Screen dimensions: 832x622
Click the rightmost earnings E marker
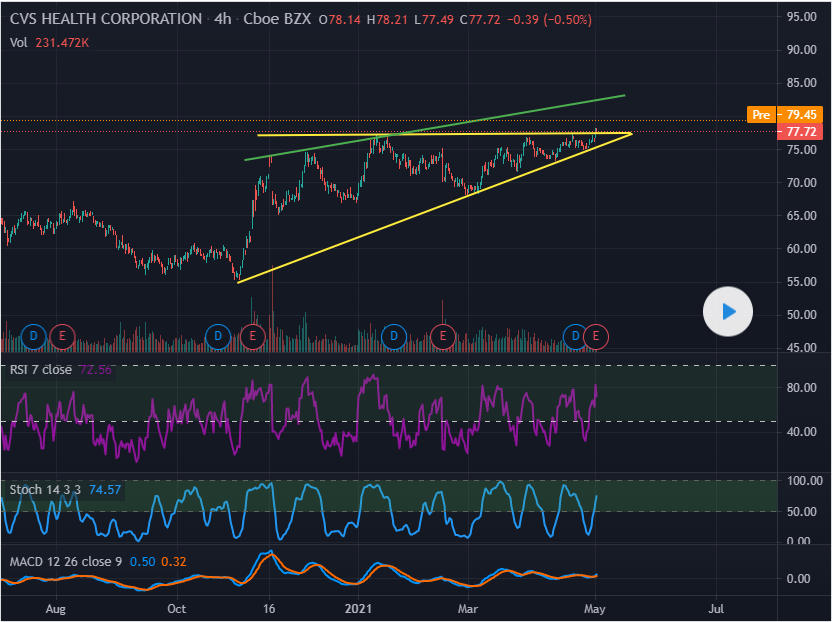click(597, 335)
